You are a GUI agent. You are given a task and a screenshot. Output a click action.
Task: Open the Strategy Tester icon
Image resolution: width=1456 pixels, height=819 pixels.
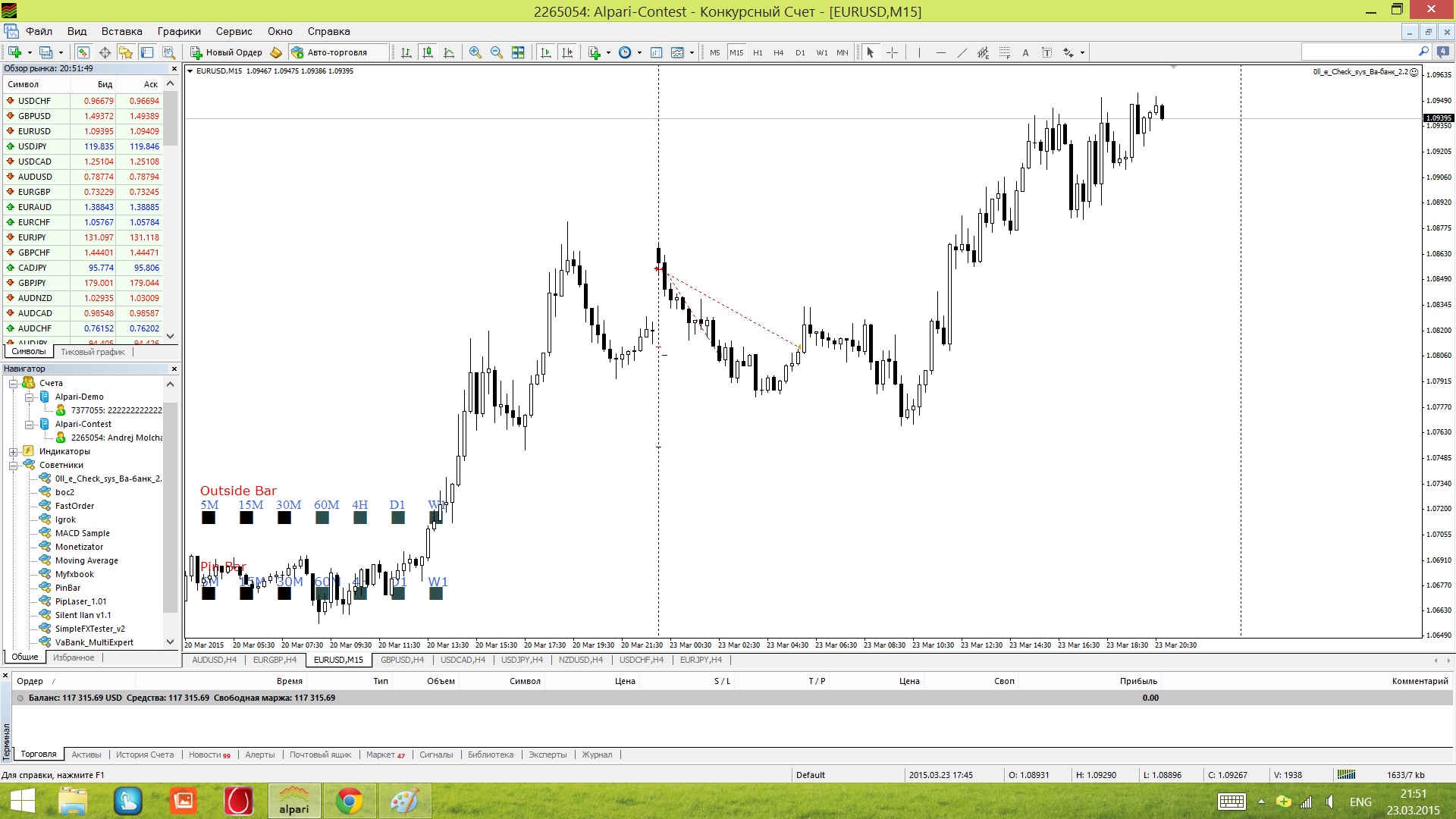click(168, 52)
